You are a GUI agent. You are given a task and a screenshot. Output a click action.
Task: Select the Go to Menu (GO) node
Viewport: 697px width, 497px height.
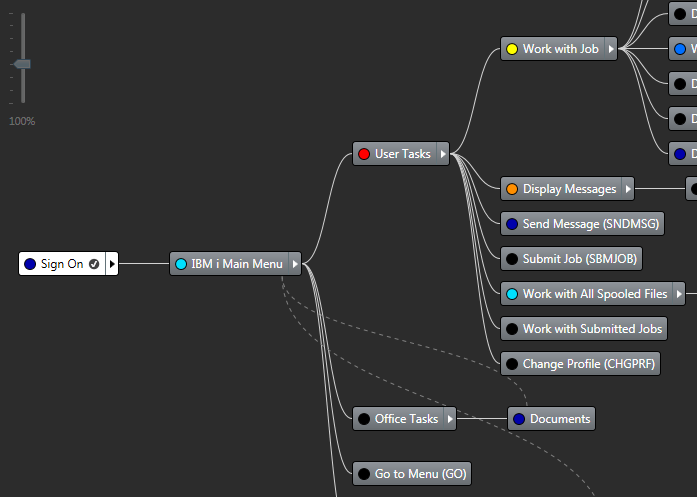[x=412, y=474]
